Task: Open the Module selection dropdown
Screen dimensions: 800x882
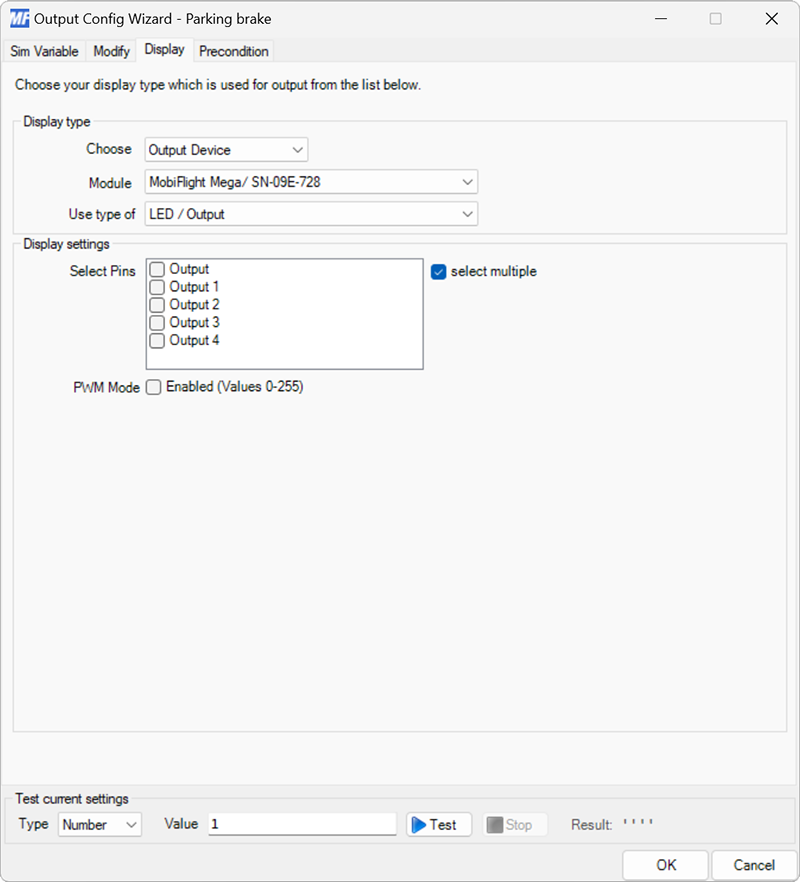Action: click(x=467, y=183)
